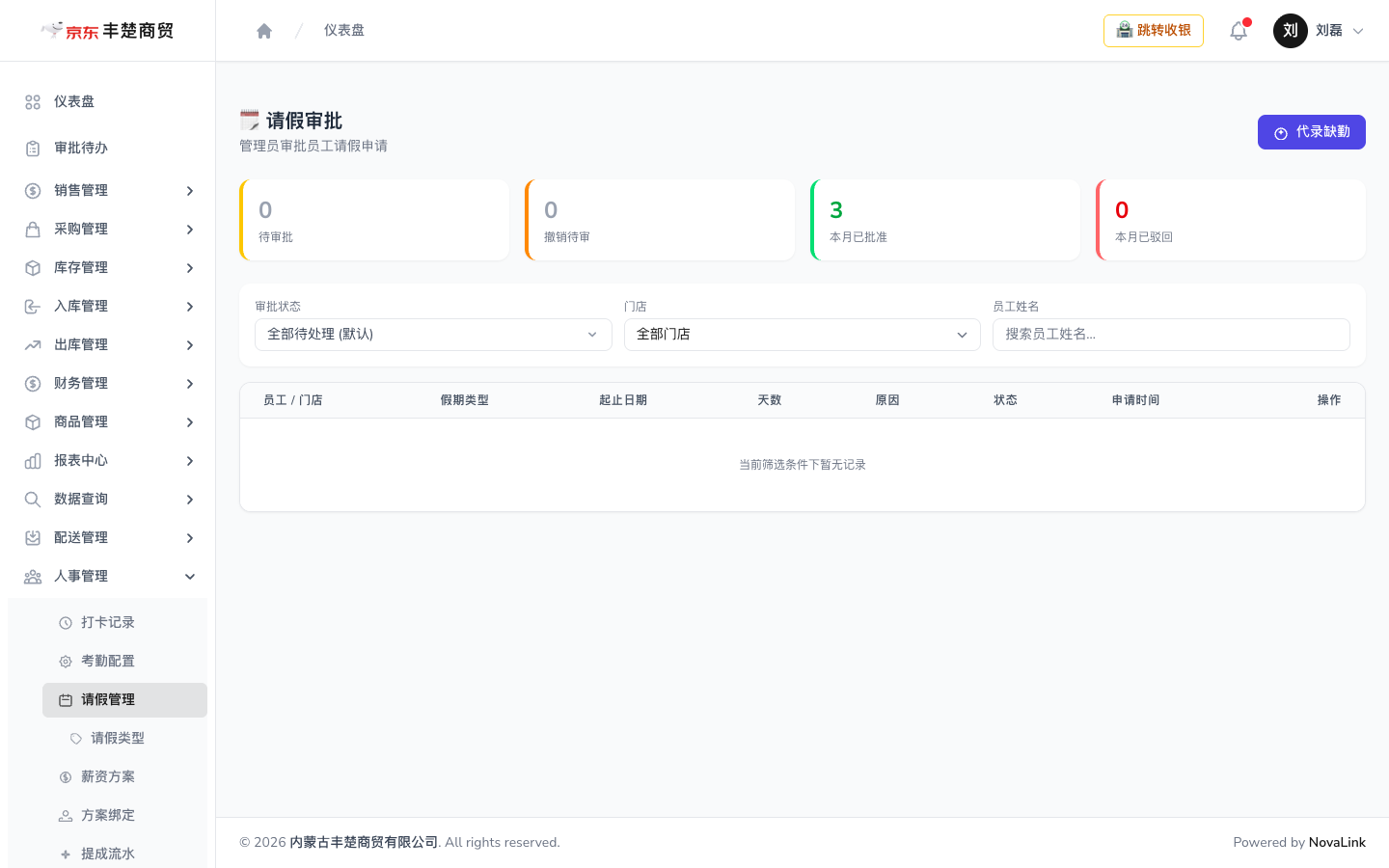Click the 申请时间 column header
The image size is (1389, 868).
1135,400
